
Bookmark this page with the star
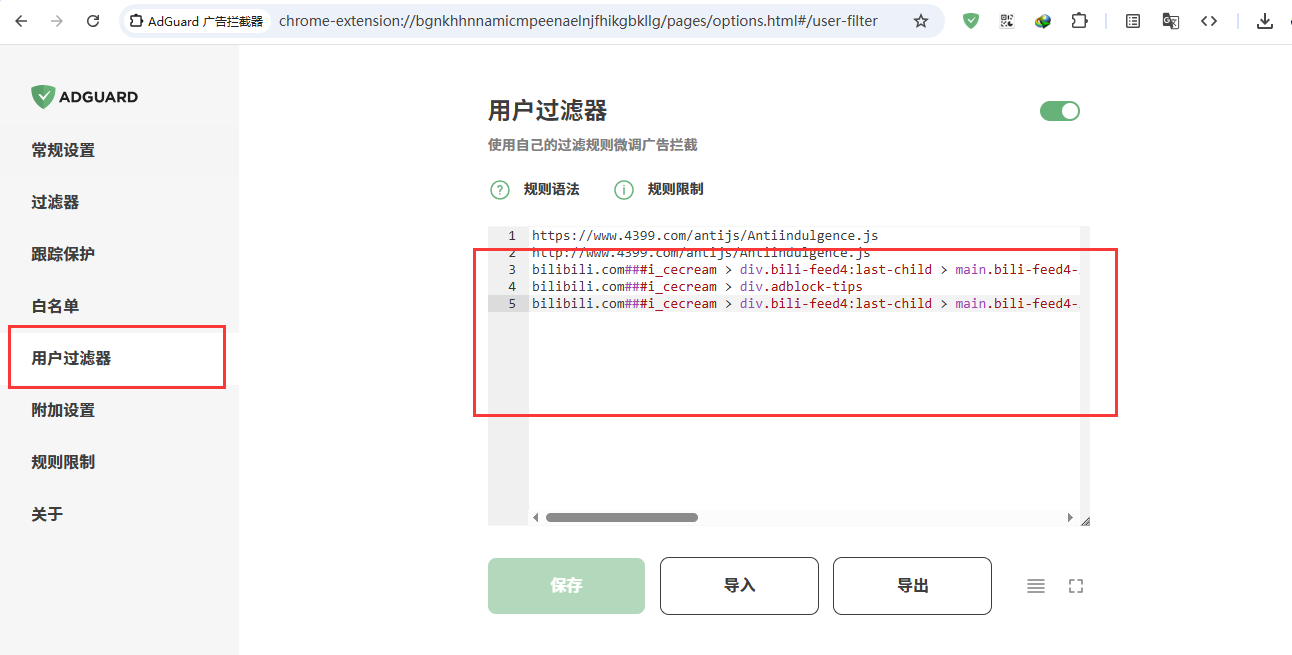point(921,21)
